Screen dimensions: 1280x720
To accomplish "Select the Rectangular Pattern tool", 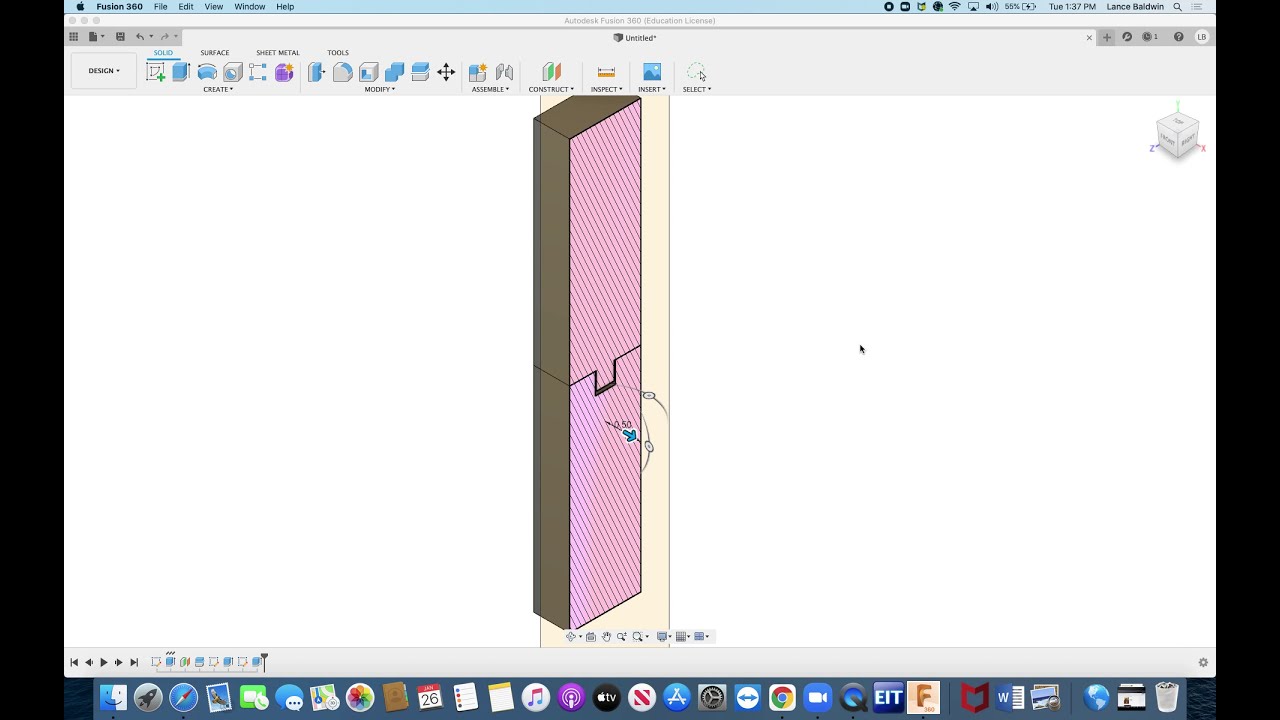I will click(258, 72).
